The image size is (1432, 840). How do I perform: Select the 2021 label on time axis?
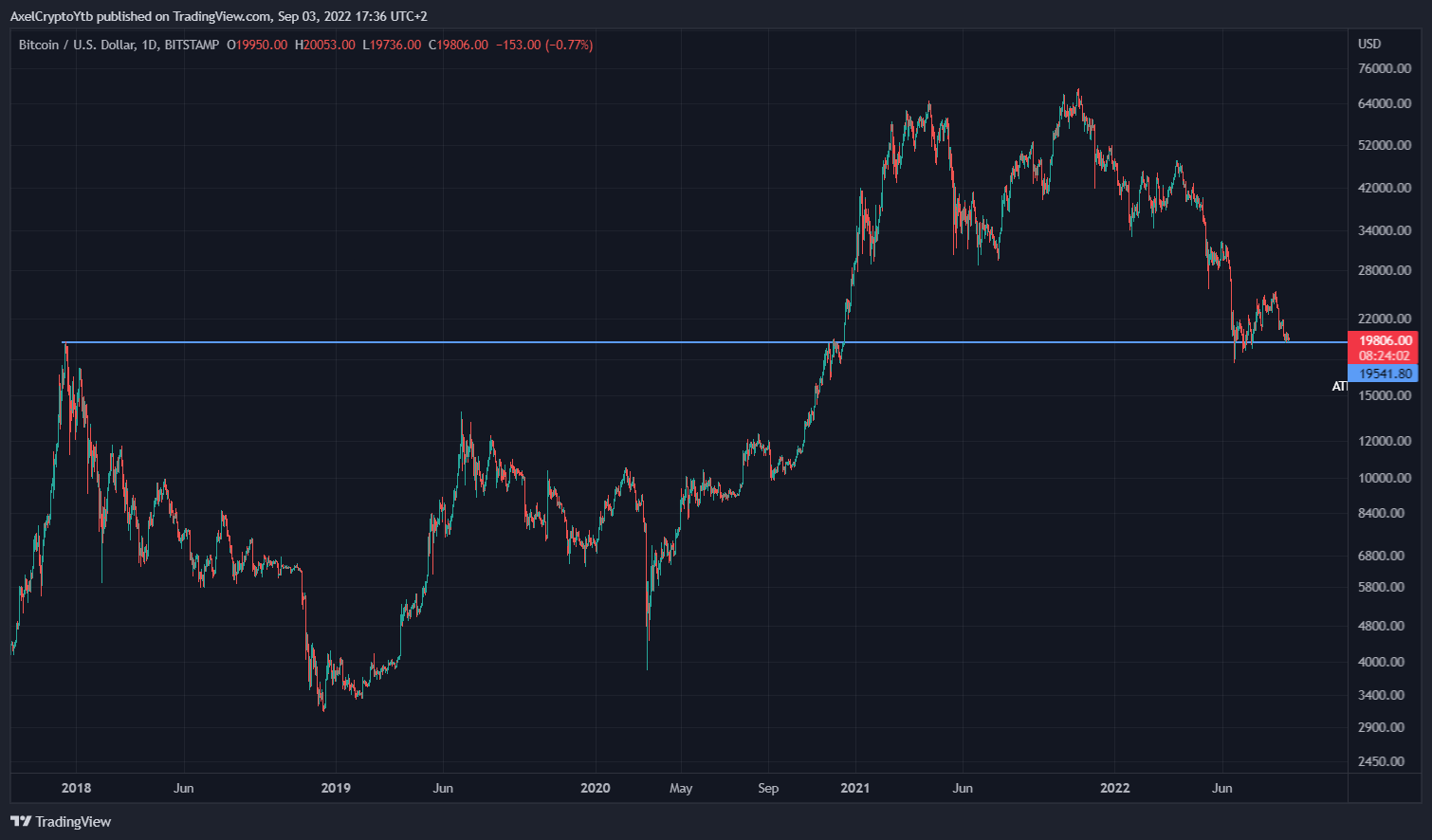coord(856,787)
